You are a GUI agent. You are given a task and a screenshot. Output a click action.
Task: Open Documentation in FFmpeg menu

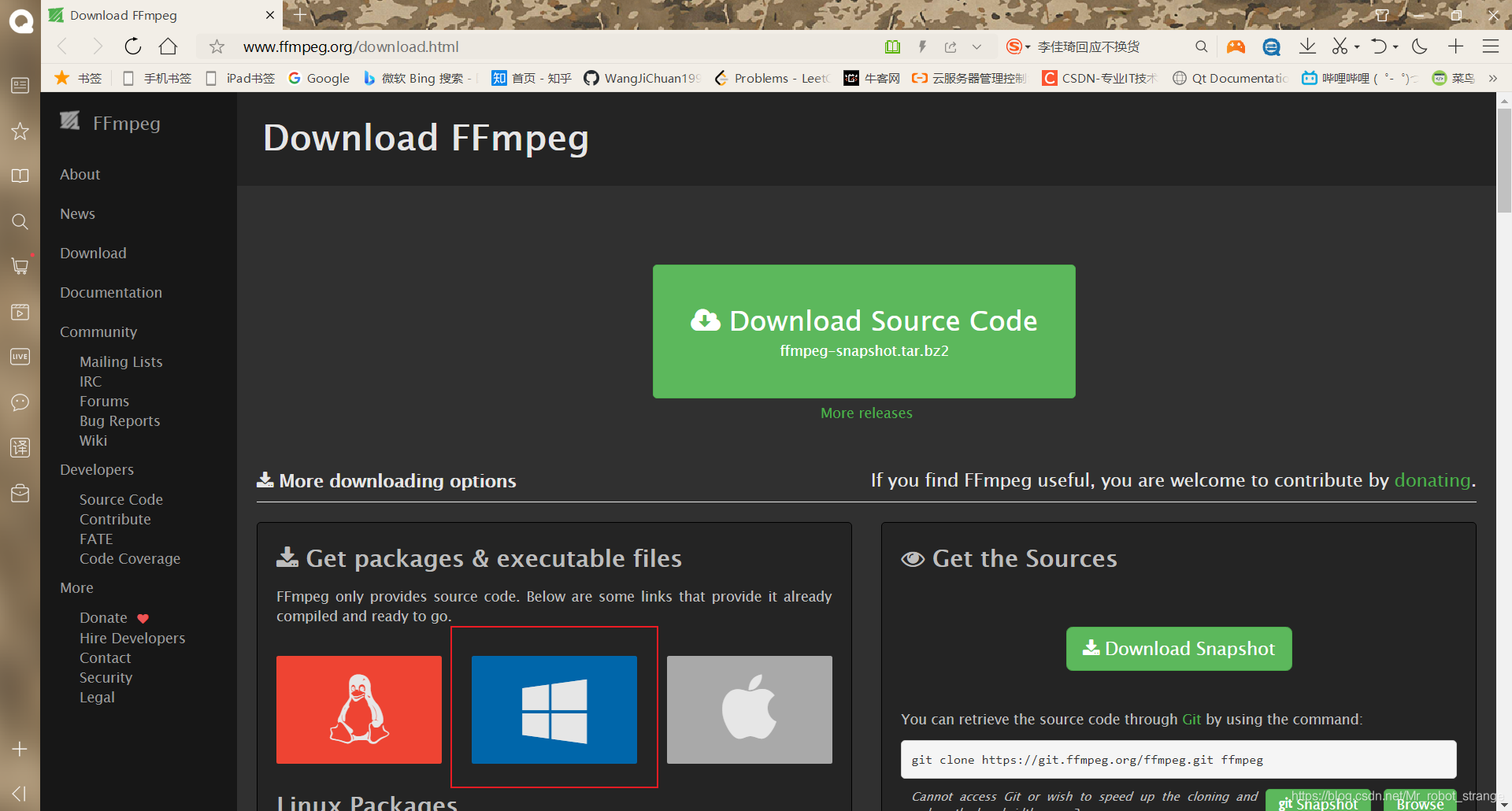[x=111, y=292]
